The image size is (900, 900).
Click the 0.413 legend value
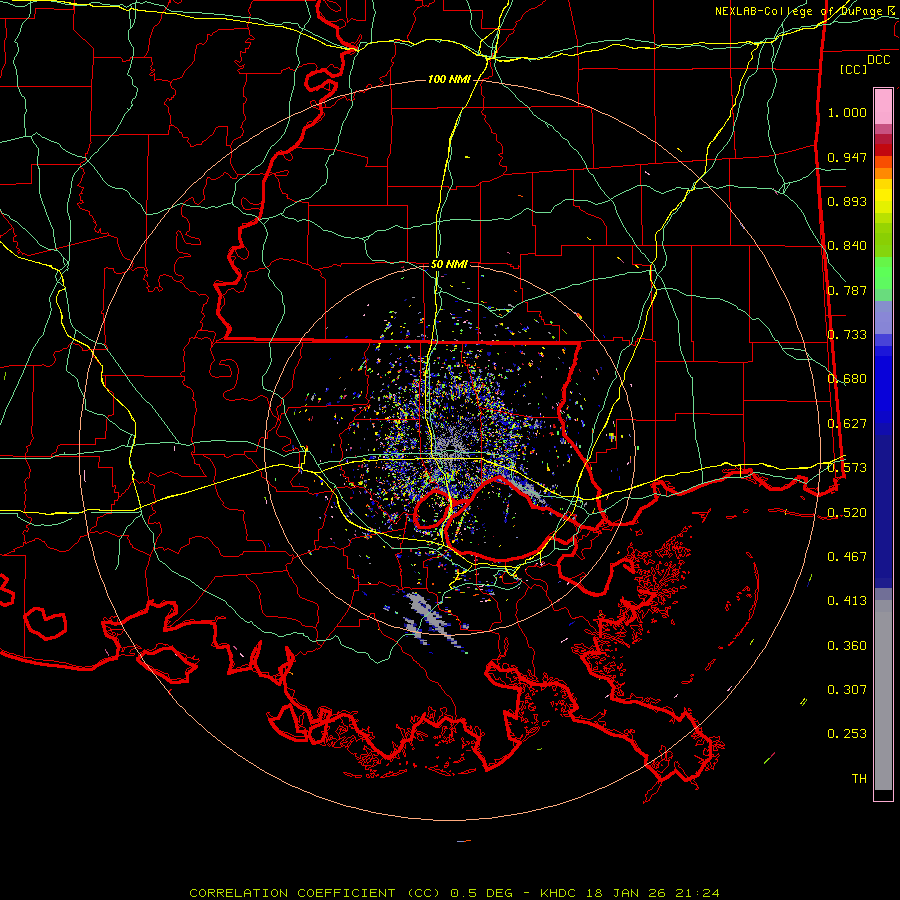pos(847,600)
